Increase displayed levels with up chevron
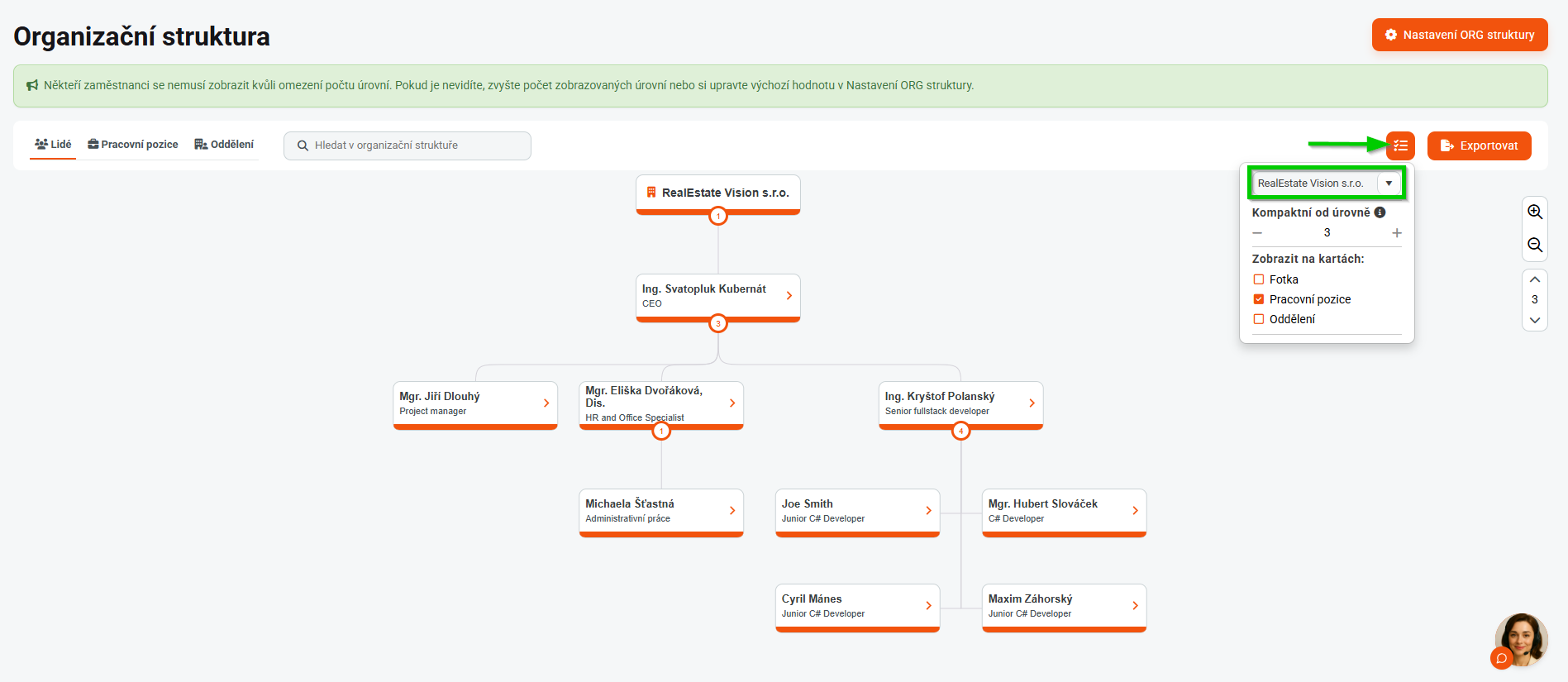The height and width of the screenshot is (682, 1568). tap(1535, 279)
